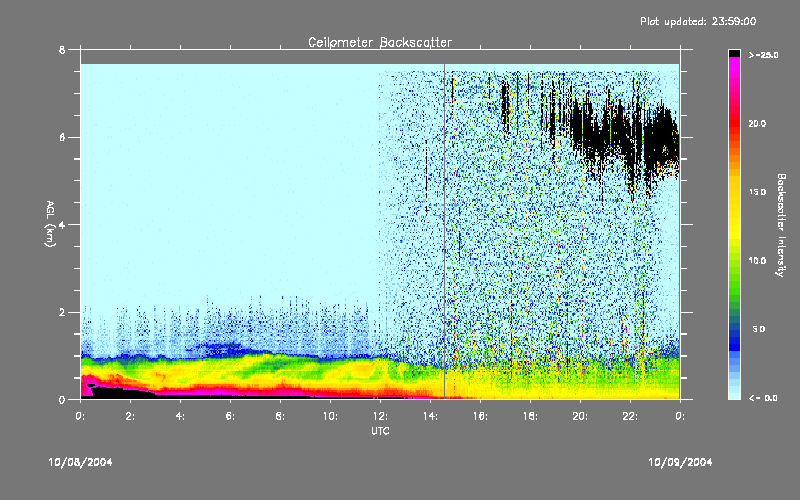Screen dimensions: 800x500
Task: Click the x-axis tick label '22:'
Action: (630, 416)
